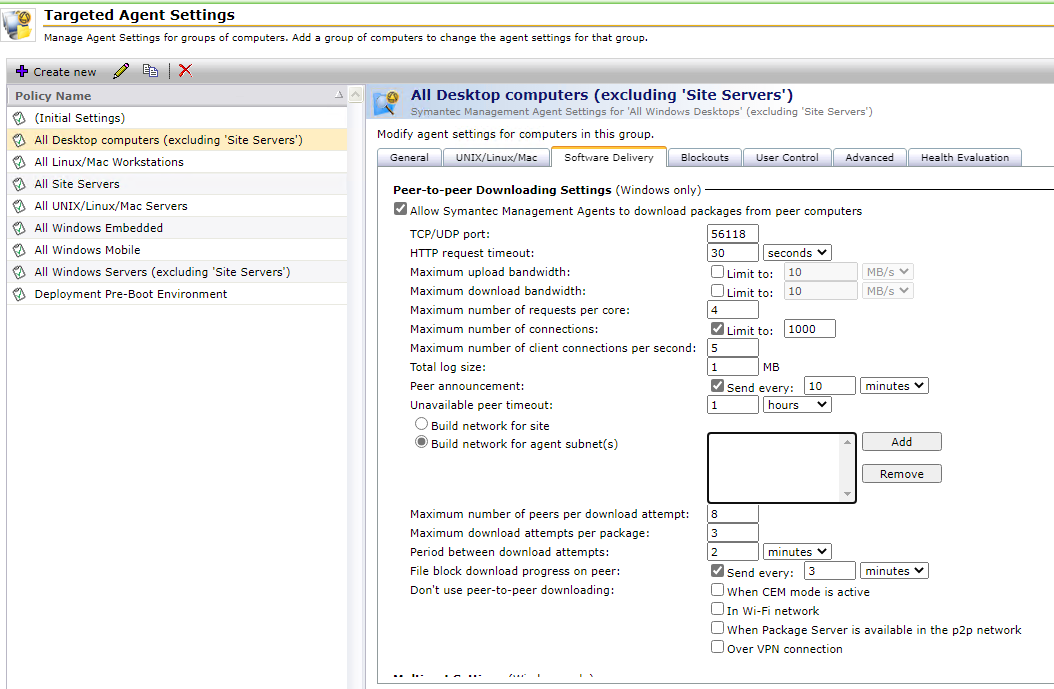Screen dimensions: 1054x689
Task: Click the Policy Name column header
Action: [x=177, y=95]
